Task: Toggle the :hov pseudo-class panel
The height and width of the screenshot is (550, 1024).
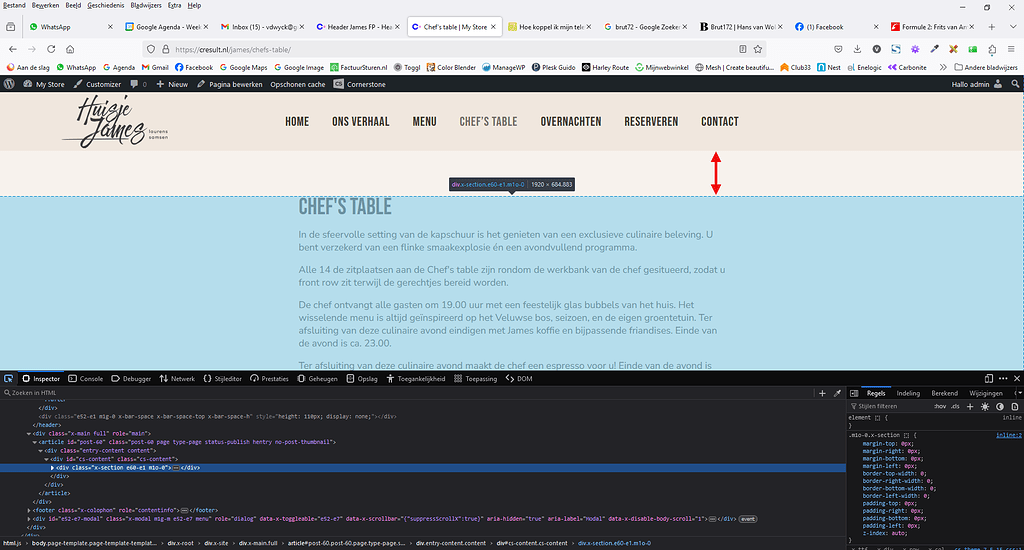Action: (939, 407)
